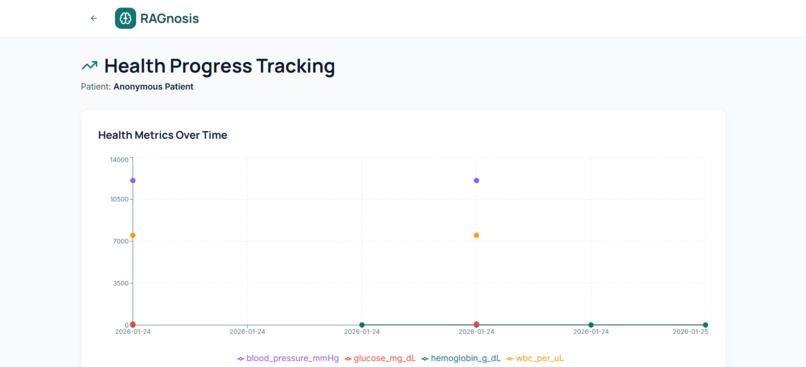Click the first orange WBC data point
This screenshot has width=806, height=367.
pyautogui.click(x=133, y=235)
